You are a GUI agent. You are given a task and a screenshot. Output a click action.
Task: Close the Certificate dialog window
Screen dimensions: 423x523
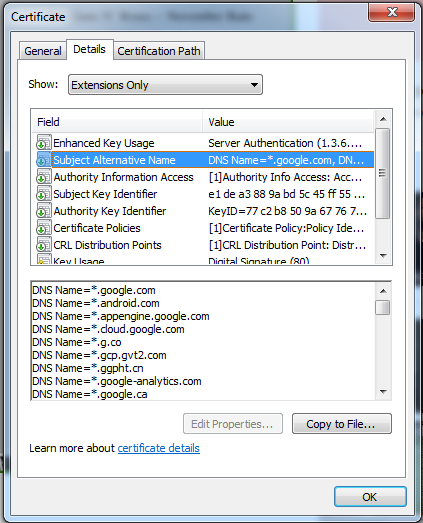click(x=392, y=12)
